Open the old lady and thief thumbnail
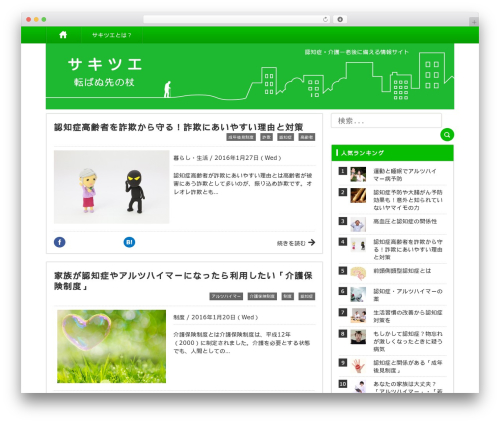The height and width of the screenshot is (423, 500). pyautogui.click(x=112, y=187)
